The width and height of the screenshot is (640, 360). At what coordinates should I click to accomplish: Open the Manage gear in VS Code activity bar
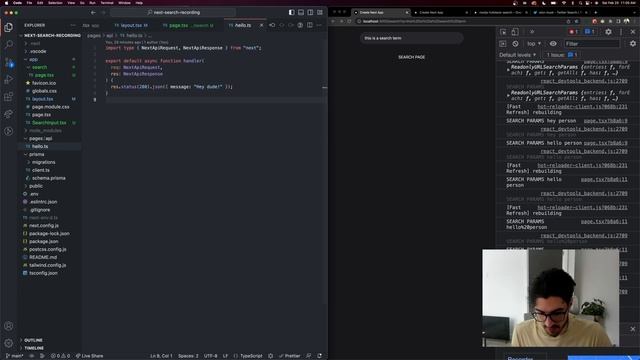[9, 343]
